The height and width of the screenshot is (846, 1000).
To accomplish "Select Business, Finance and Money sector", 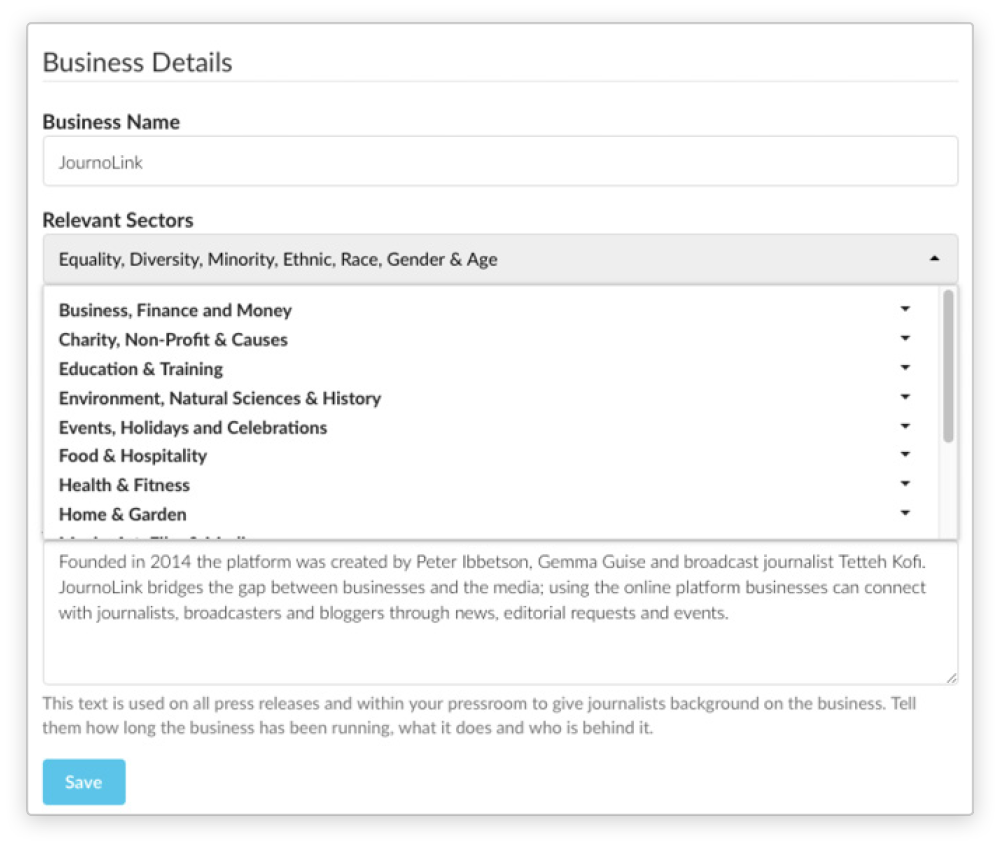I will pyautogui.click(x=175, y=310).
